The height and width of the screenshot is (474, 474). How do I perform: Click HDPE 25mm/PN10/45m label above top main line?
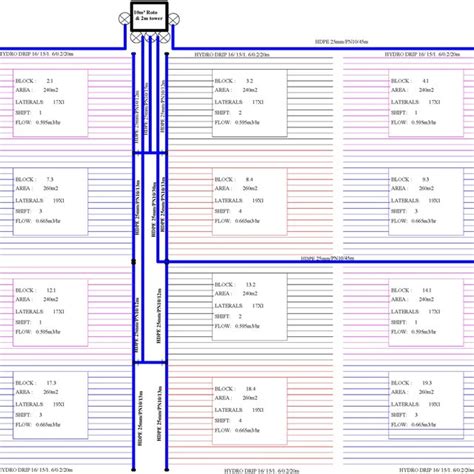tap(342, 42)
